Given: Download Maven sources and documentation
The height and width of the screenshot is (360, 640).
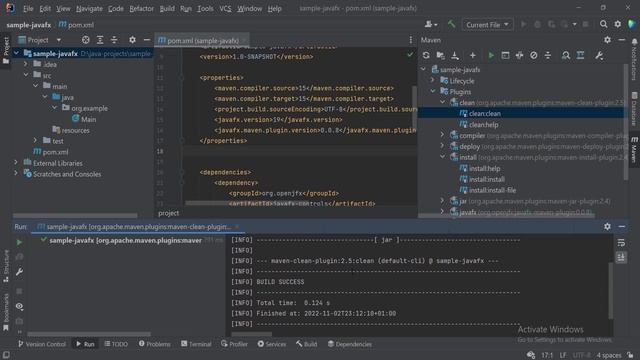Looking at the screenshot, I should click(x=455, y=55).
